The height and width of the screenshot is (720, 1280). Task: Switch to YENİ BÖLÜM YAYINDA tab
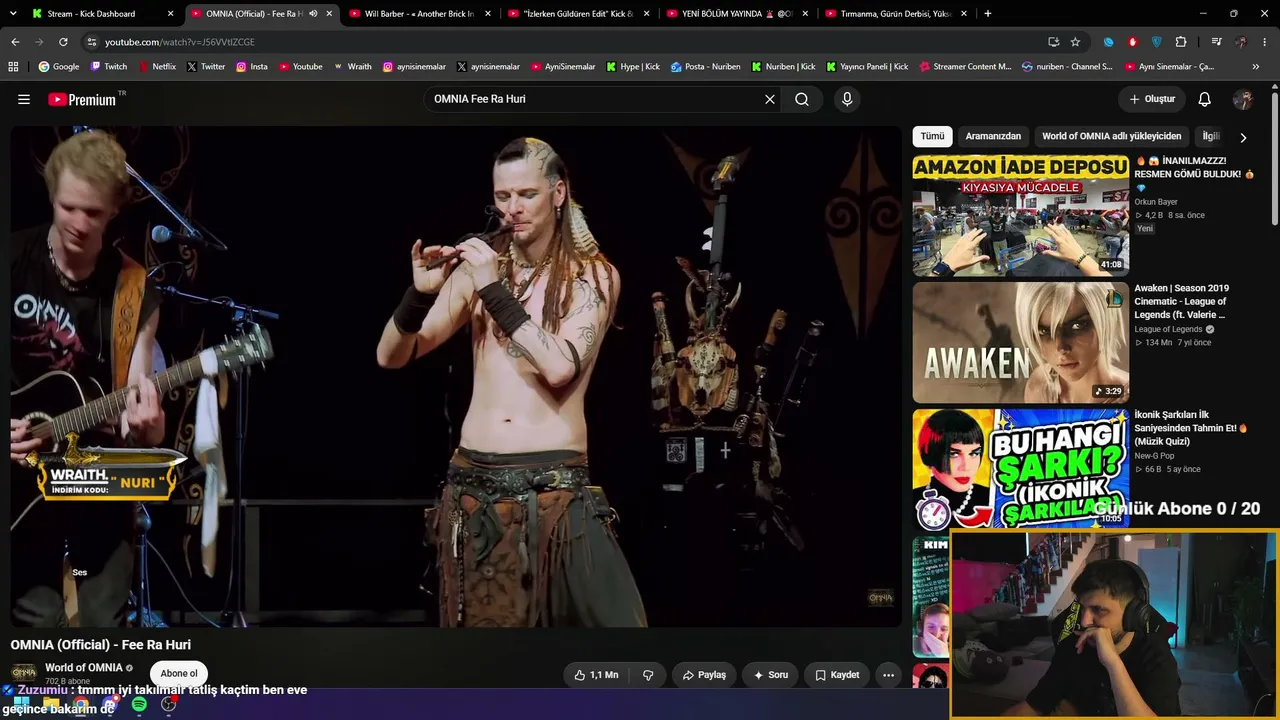(x=736, y=14)
